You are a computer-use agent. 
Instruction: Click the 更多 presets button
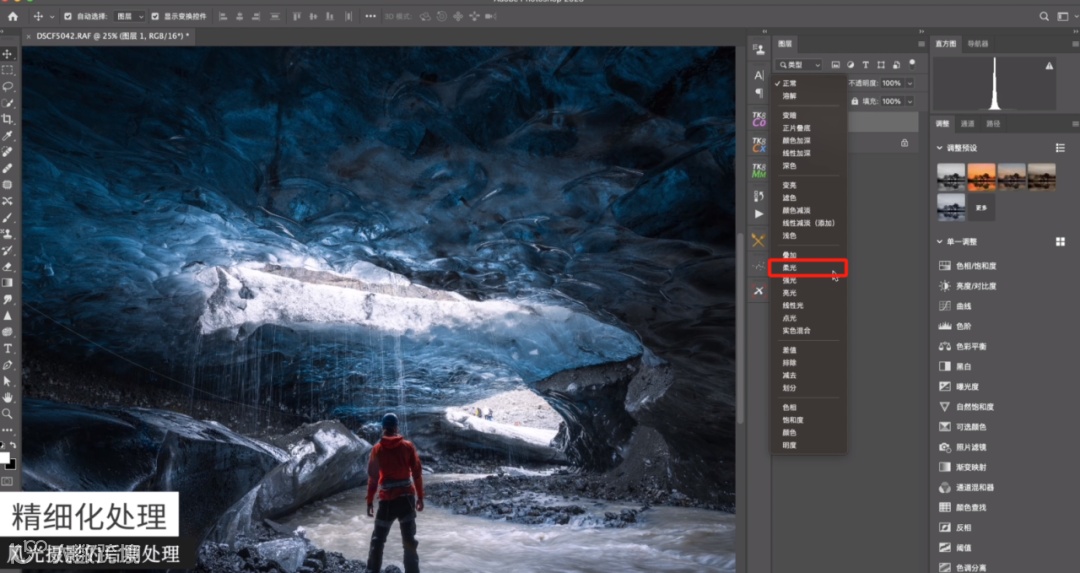(982, 207)
